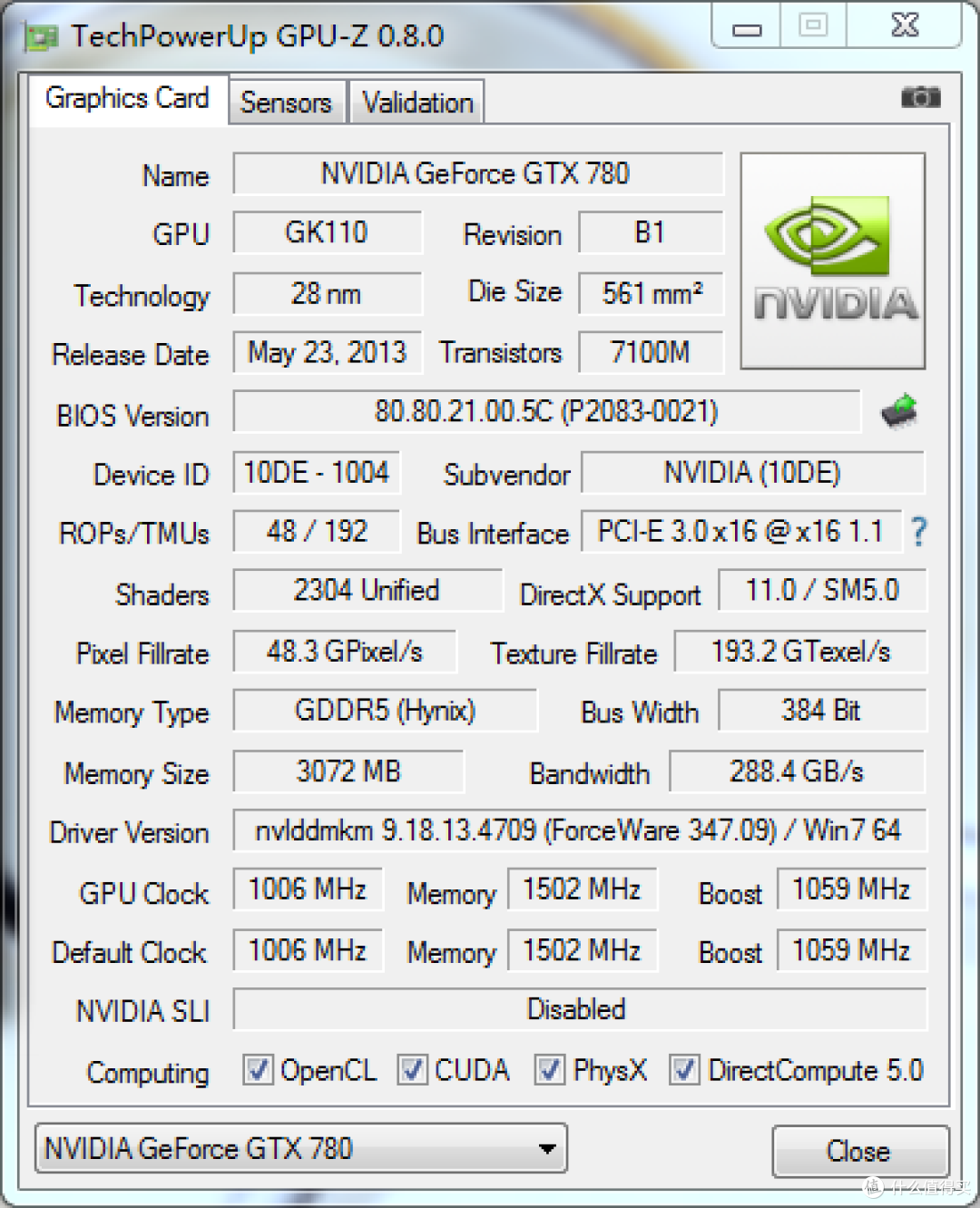Viewport: 980px width, 1208px height.
Task: Click the Driver Version label text
Action: click(130, 832)
